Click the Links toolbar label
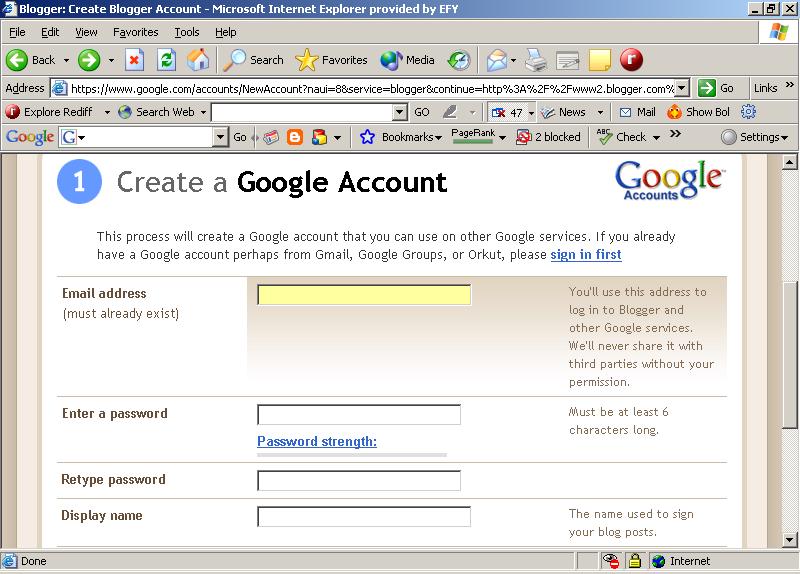 pyautogui.click(x=765, y=88)
